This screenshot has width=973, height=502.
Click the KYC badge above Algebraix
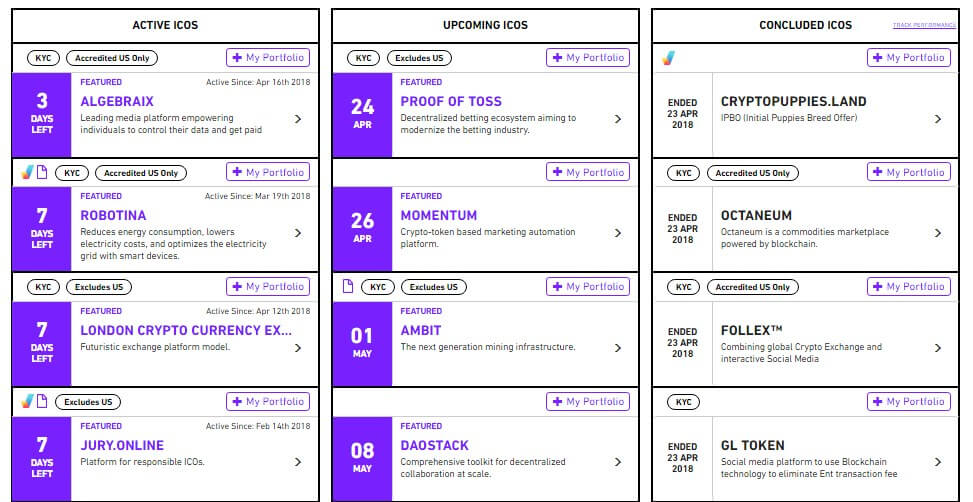click(x=43, y=58)
